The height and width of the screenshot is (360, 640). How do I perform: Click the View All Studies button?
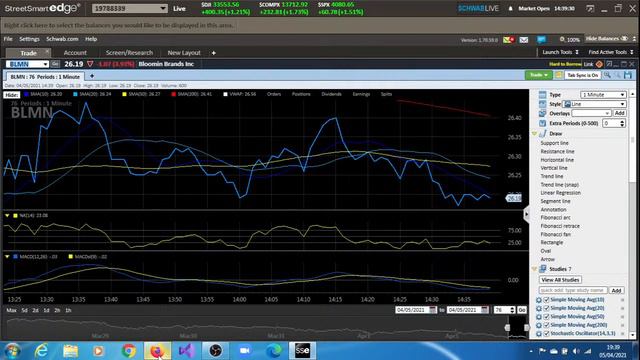coord(560,280)
